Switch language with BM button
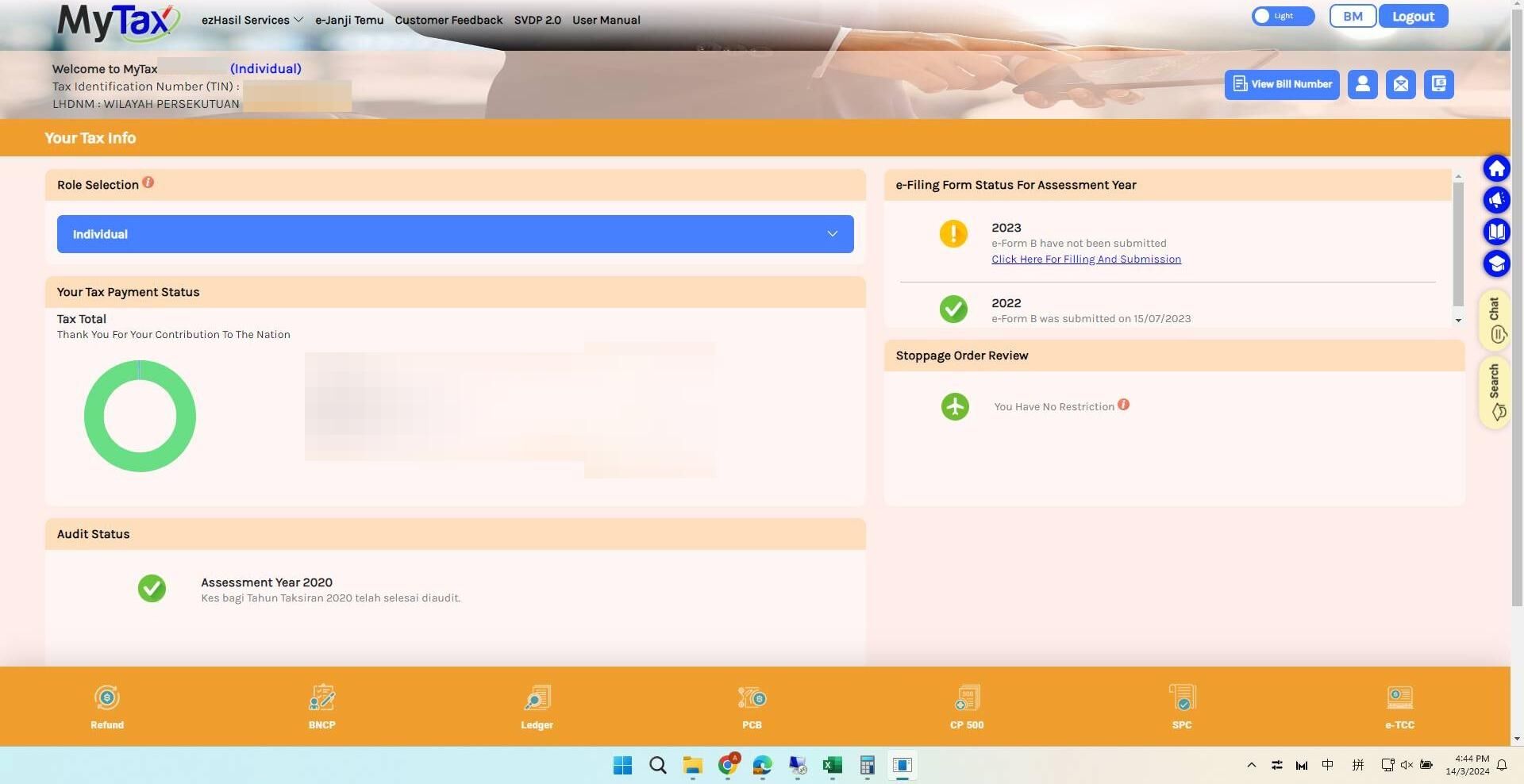Image resolution: width=1524 pixels, height=784 pixels. 1353,16
